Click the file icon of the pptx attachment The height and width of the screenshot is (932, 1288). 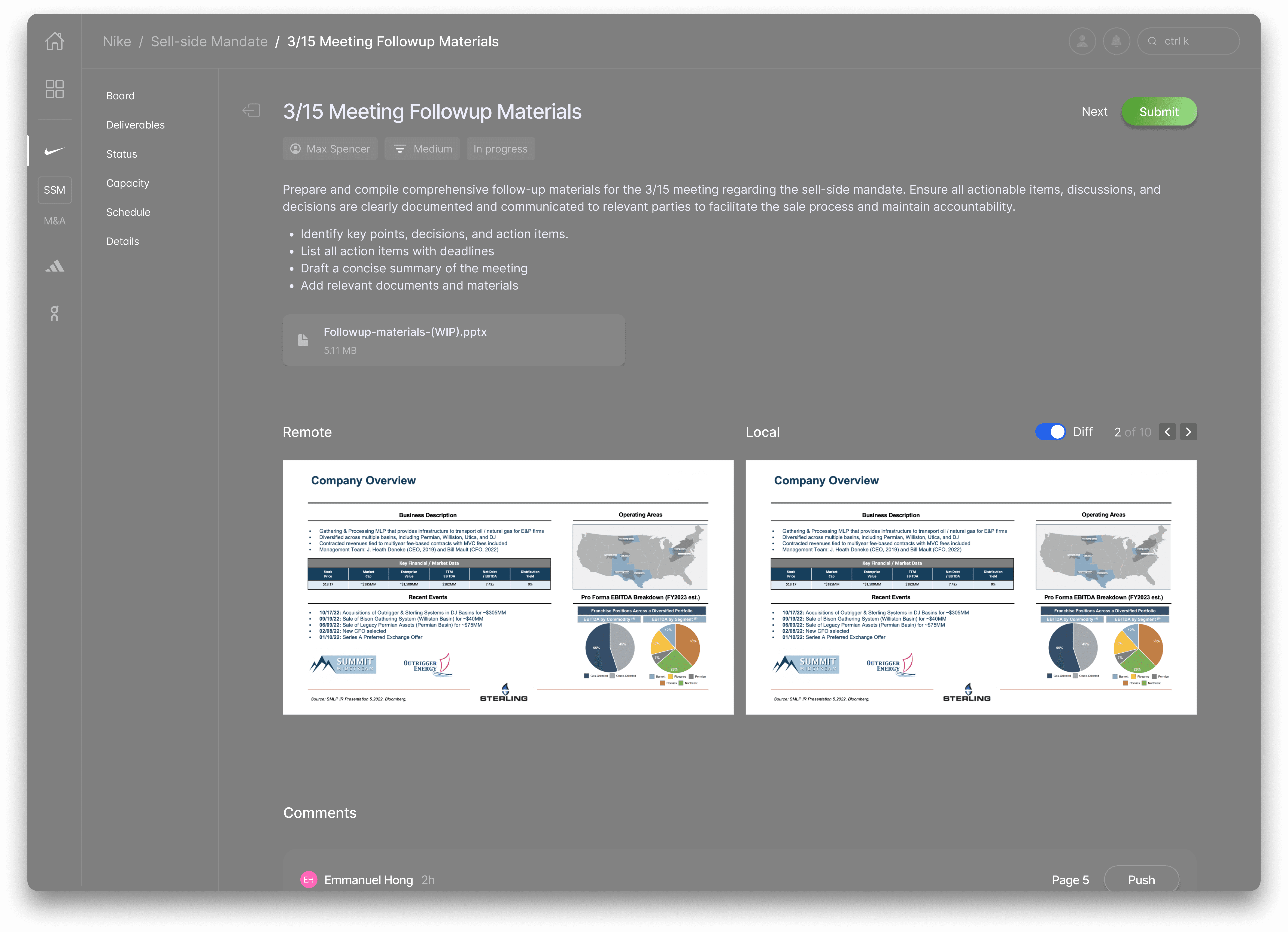tap(303, 340)
